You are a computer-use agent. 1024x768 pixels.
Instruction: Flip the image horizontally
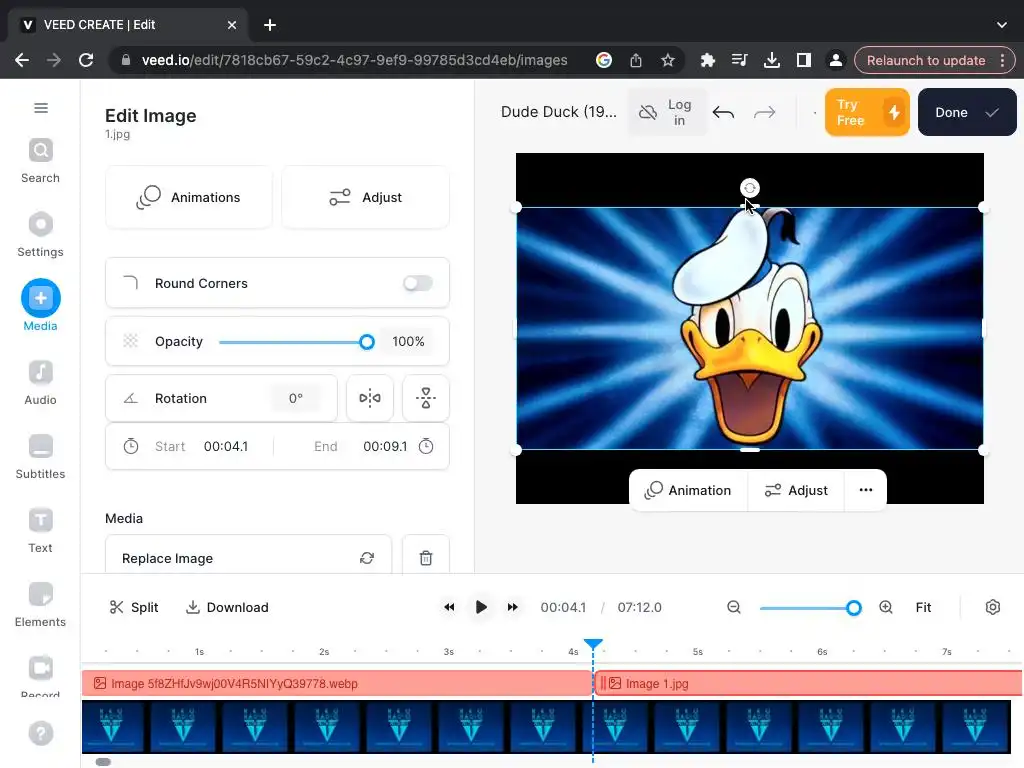[370, 398]
